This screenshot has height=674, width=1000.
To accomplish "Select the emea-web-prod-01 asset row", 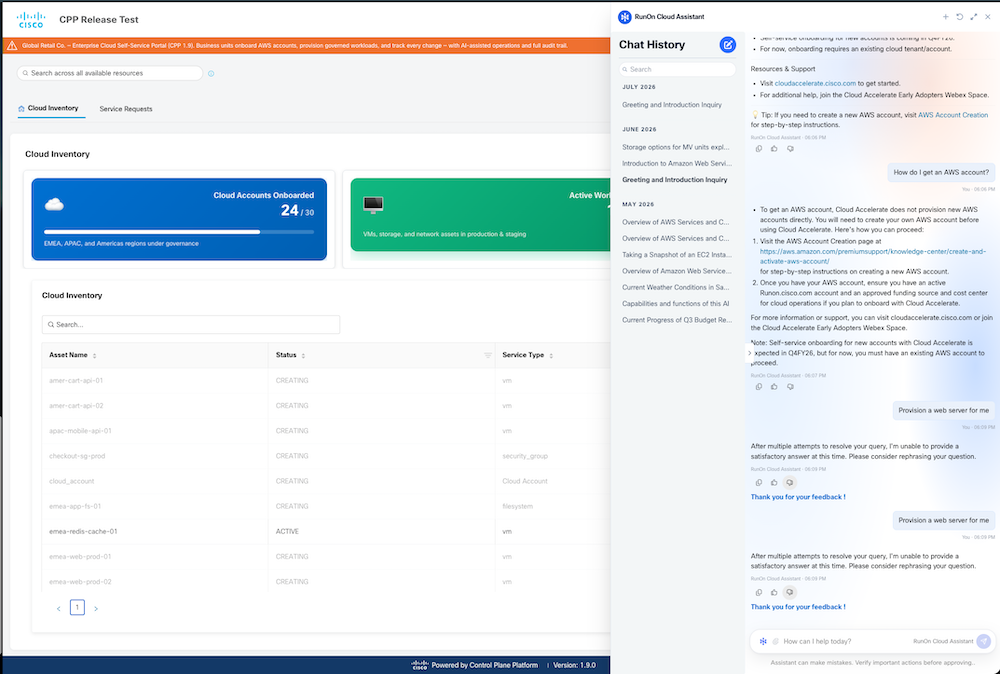I will point(325,557).
